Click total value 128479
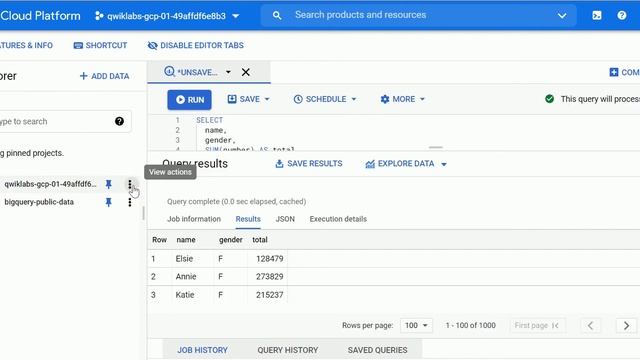The image size is (640, 360). (269, 258)
